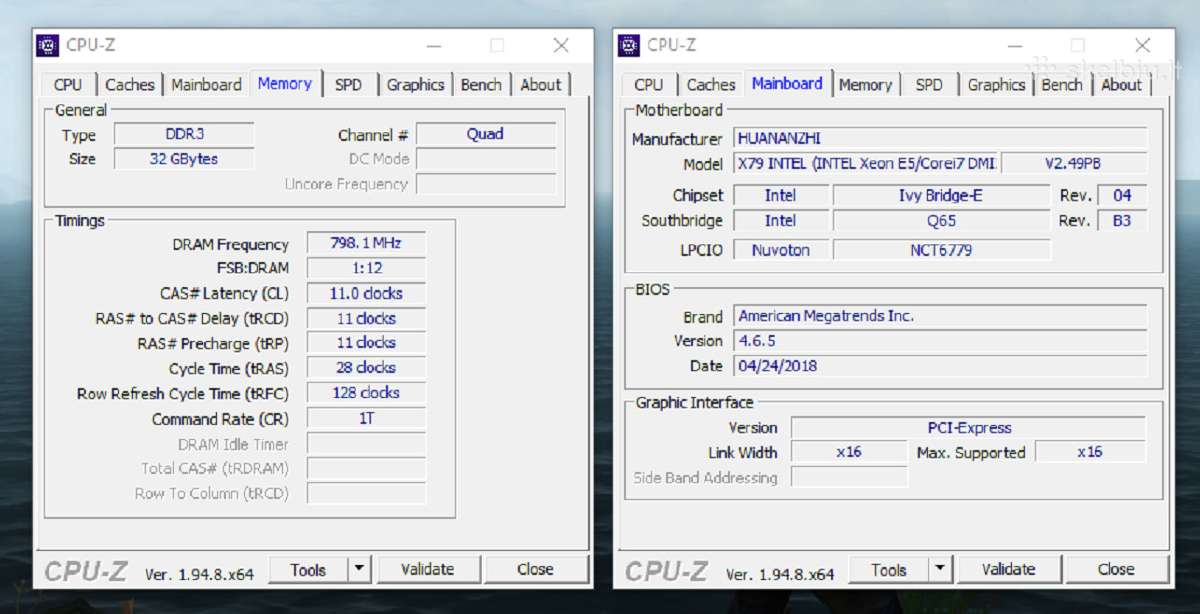This screenshot has height=614, width=1200.
Task: Click motherboard model field X79 INTEL
Action: pyautogui.click(x=867, y=163)
